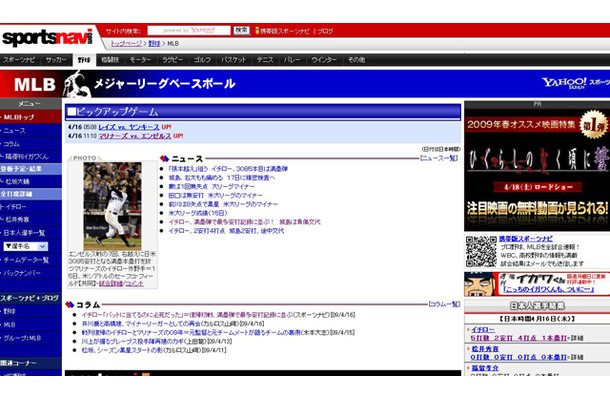The width and height of the screenshot is (610, 400).
Task: Open チームデータ一覧 in the side menu
Action: pos(26,260)
